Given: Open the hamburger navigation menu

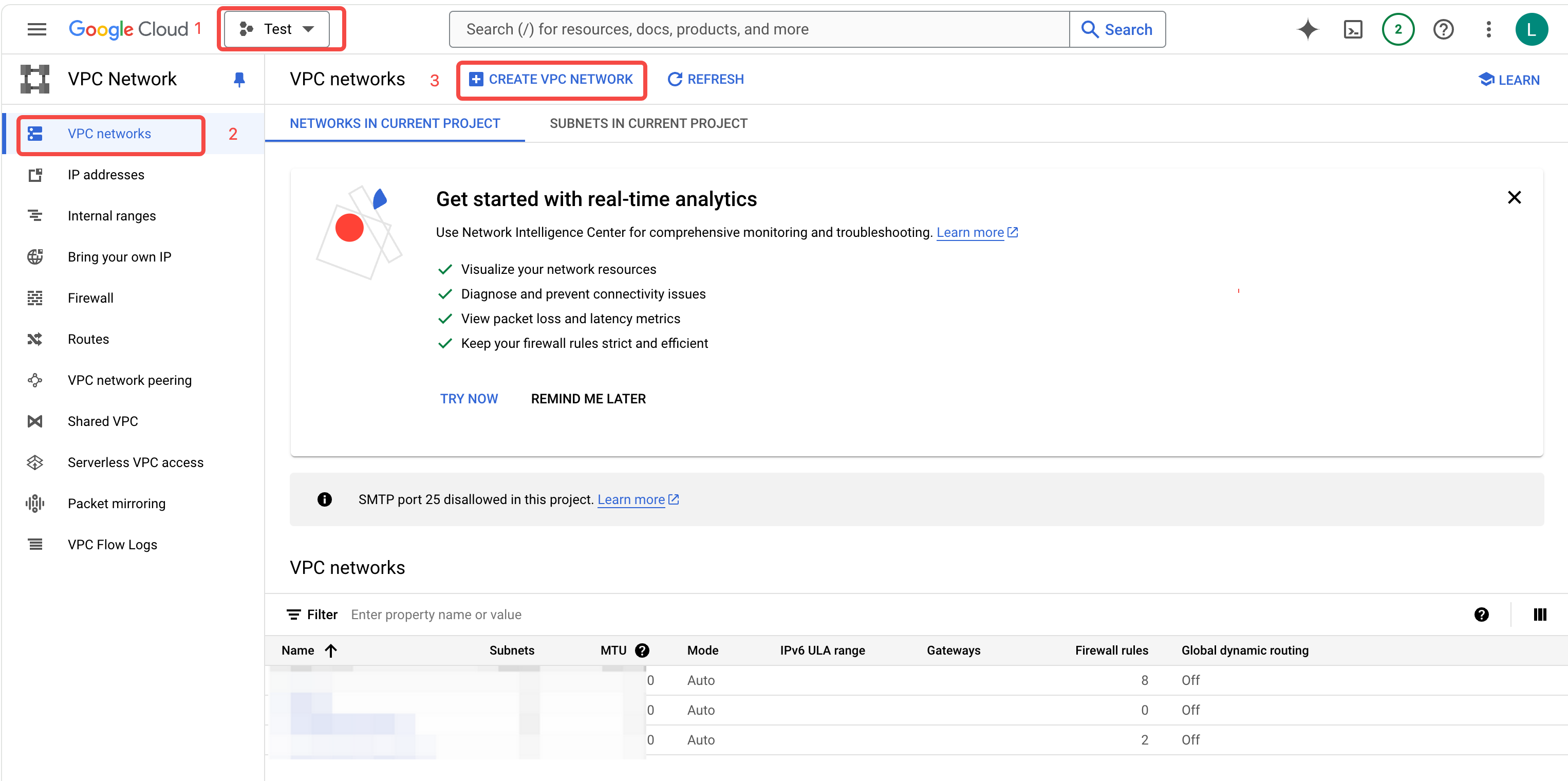Looking at the screenshot, I should click(36, 29).
